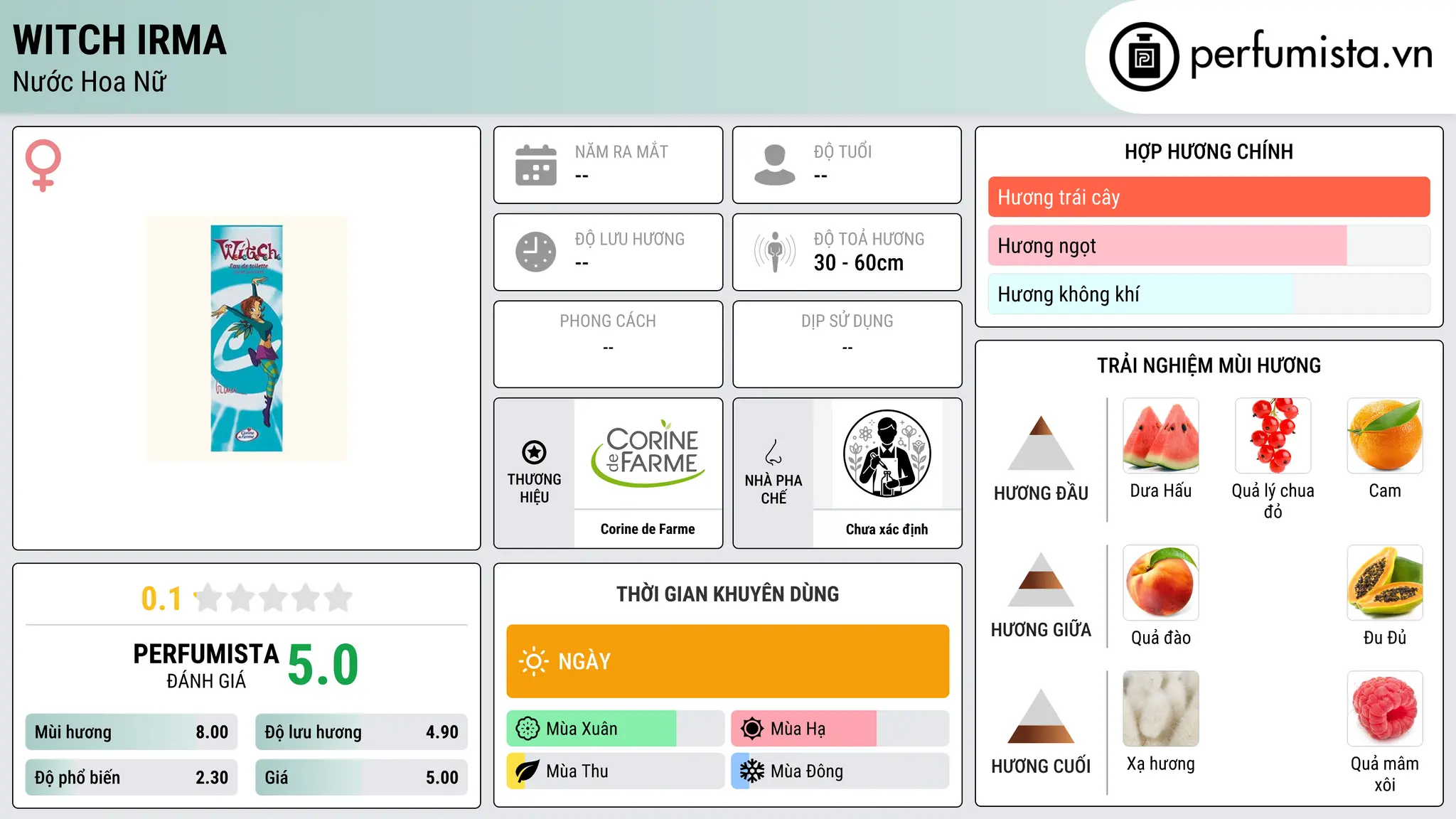Image resolution: width=1456 pixels, height=819 pixels.
Task: Click the PERFUMISTA ĐÁNH GIÁ label
Action: (x=206, y=665)
